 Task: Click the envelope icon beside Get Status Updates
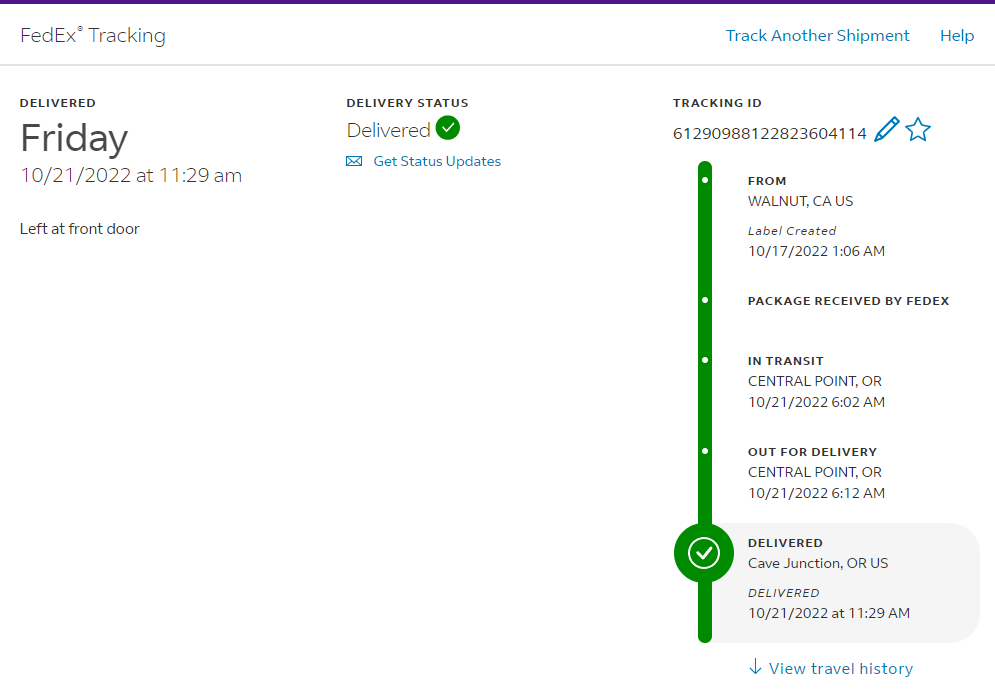click(x=354, y=161)
